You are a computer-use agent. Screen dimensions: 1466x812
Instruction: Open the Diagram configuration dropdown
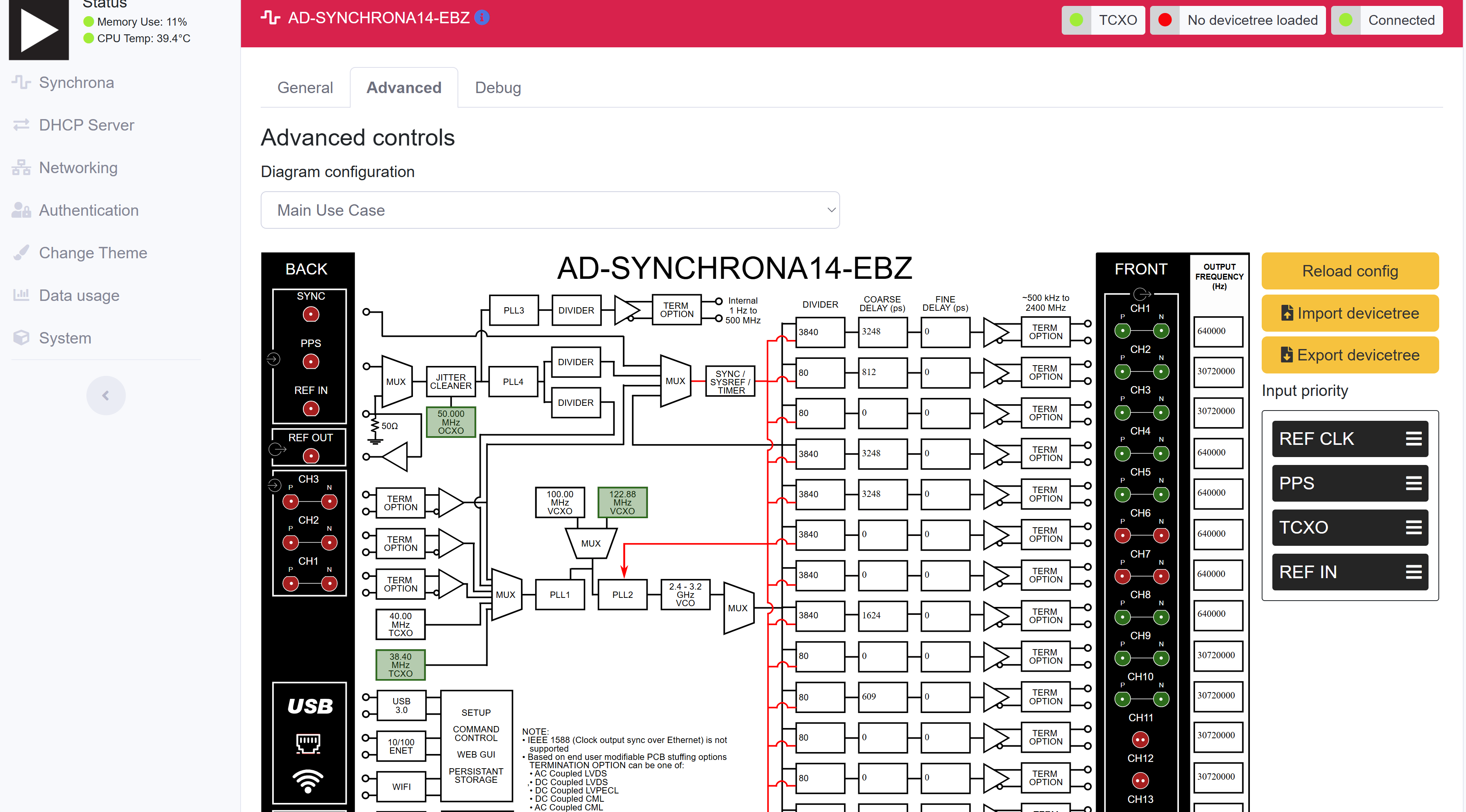point(550,210)
